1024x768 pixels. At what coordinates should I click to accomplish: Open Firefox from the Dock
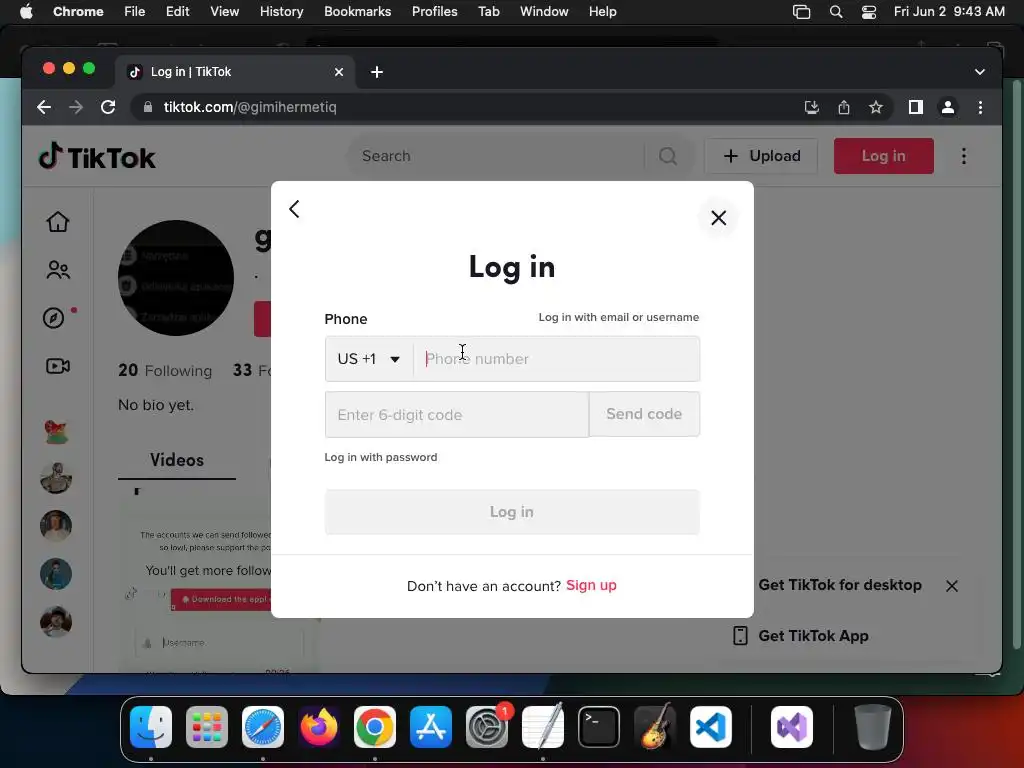(319, 727)
